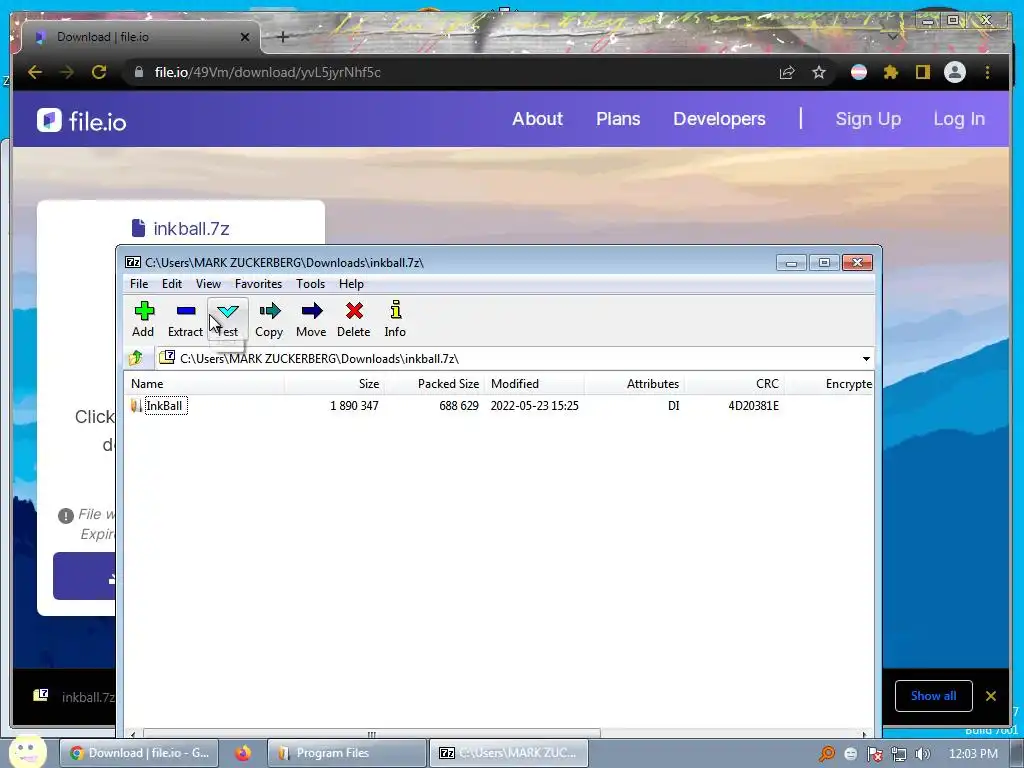Go up one folder level in 7-Zip

pos(136,358)
